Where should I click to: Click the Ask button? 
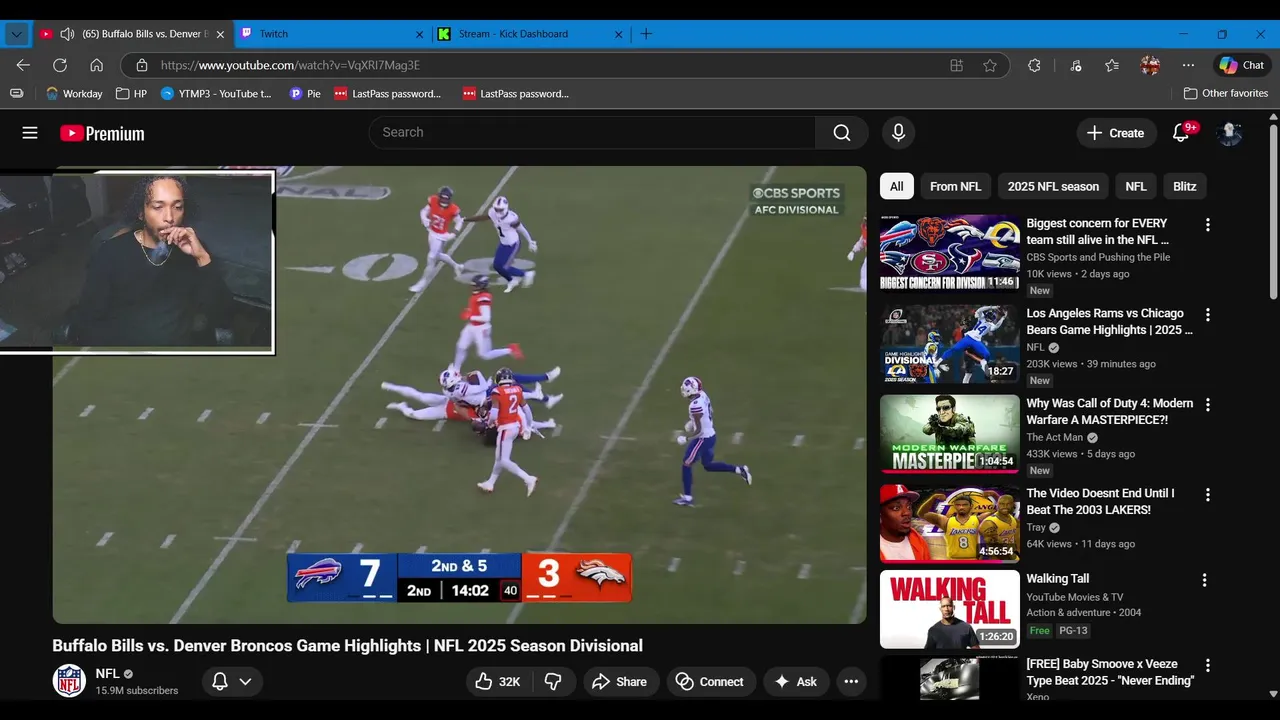pos(795,681)
